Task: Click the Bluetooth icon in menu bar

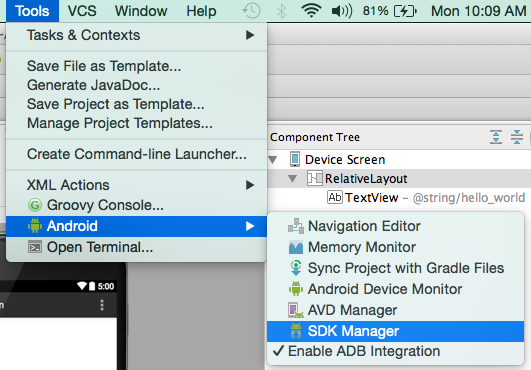Action: (x=281, y=11)
